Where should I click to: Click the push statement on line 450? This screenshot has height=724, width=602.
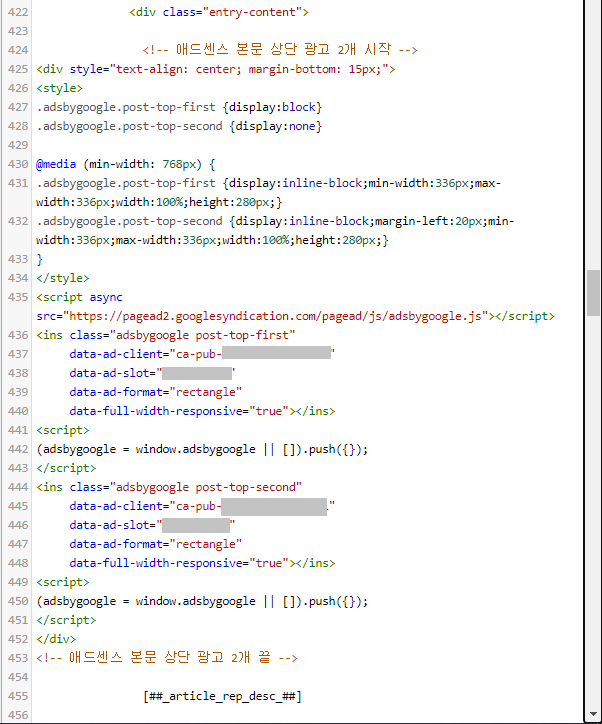(x=202, y=601)
